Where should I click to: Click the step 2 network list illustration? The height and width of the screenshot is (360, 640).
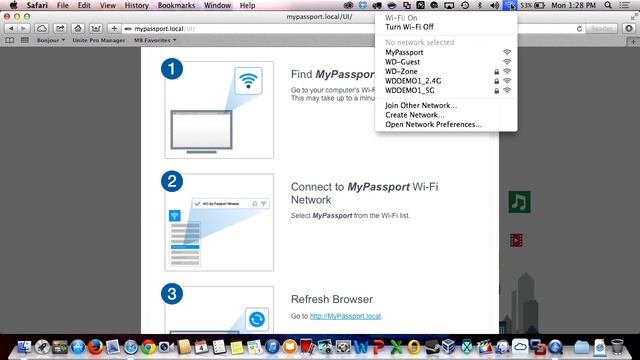tap(219, 222)
